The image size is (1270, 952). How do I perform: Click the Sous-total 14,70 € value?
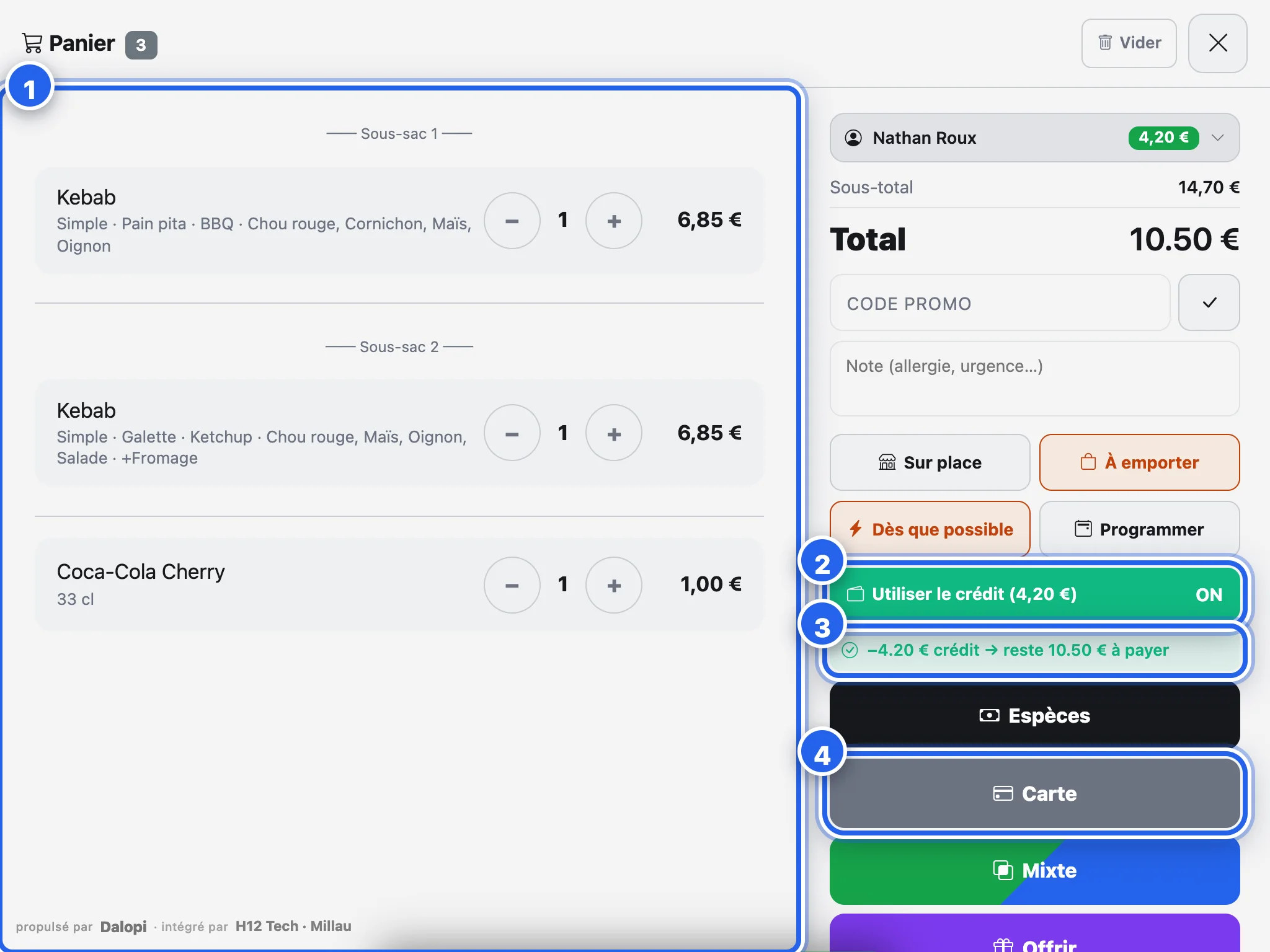[1209, 187]
